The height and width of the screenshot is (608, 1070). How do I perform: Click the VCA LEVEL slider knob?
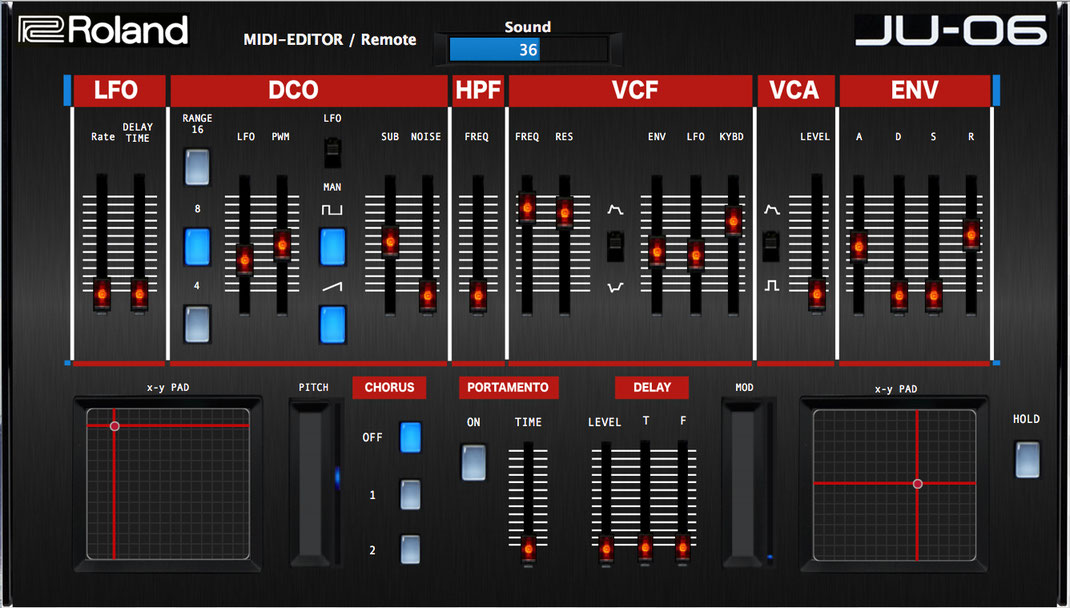click(x=817, y=294)
